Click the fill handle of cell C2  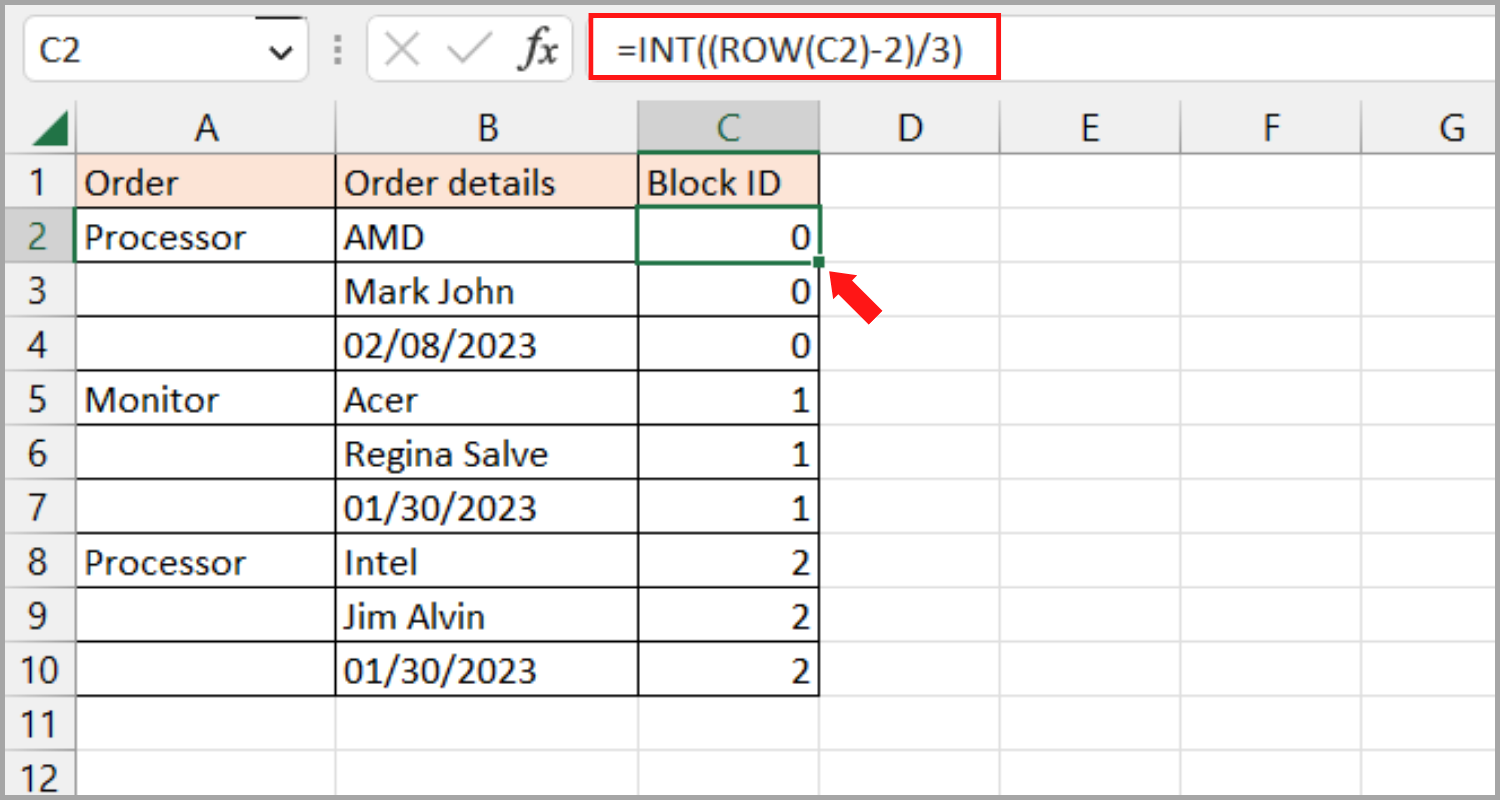[819, 262]
